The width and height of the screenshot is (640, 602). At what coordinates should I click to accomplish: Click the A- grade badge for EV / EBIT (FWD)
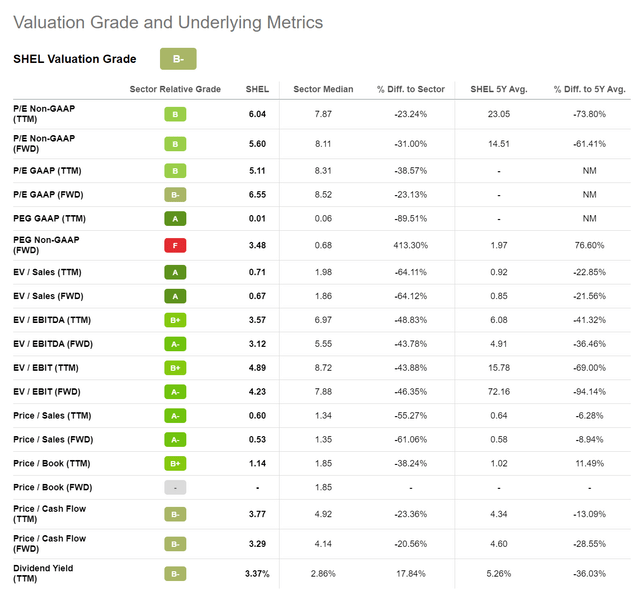175,392
